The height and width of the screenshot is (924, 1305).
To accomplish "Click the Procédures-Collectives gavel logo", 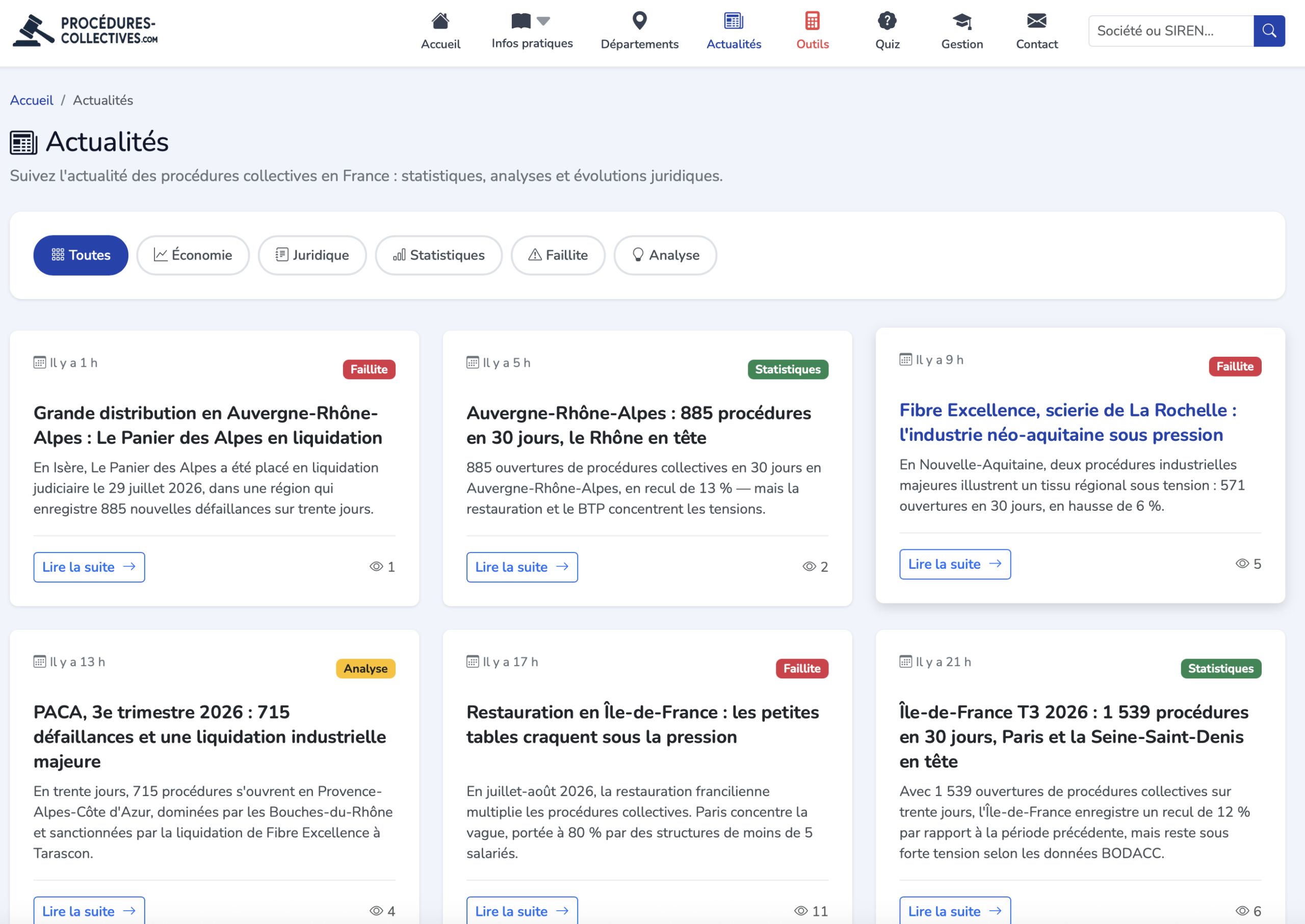I will (x=85, y=31).
